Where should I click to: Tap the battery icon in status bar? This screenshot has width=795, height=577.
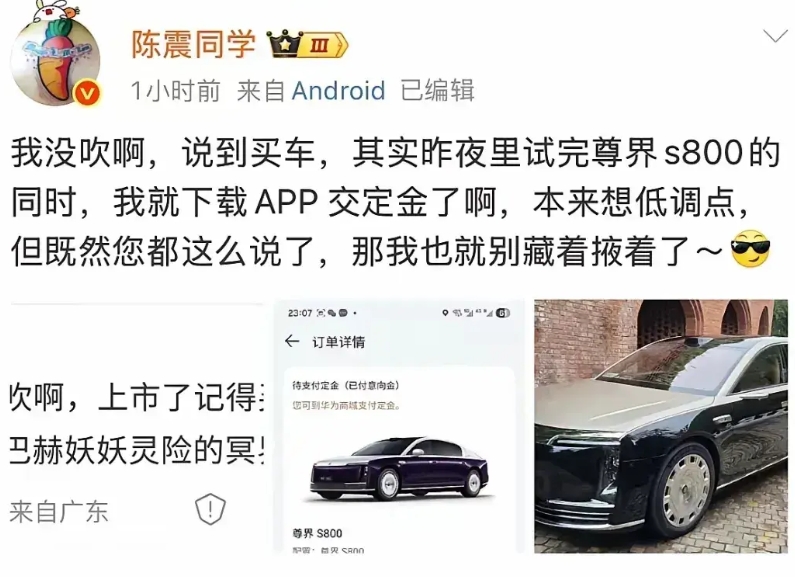pos(502,313)
